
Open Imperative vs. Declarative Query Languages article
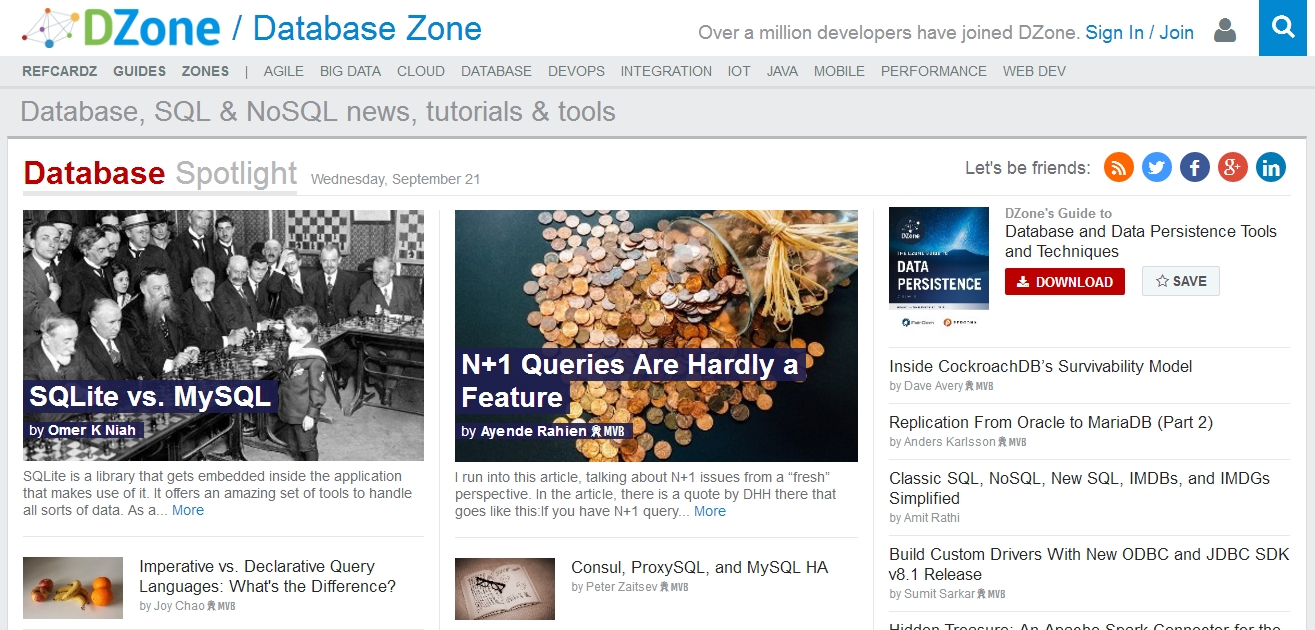click(x=268, y=576)
